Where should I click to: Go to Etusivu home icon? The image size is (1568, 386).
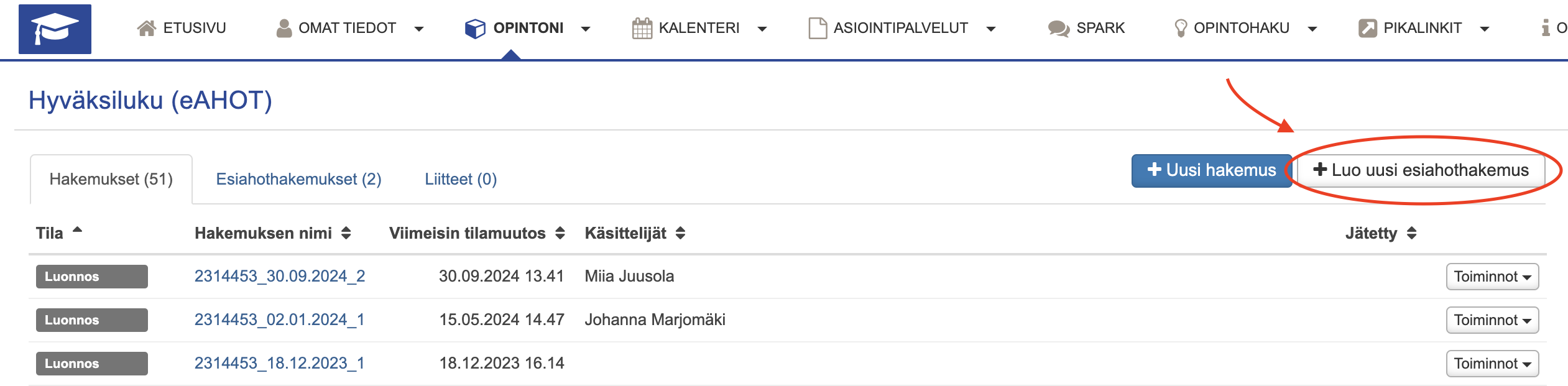[x=147, y=29]
